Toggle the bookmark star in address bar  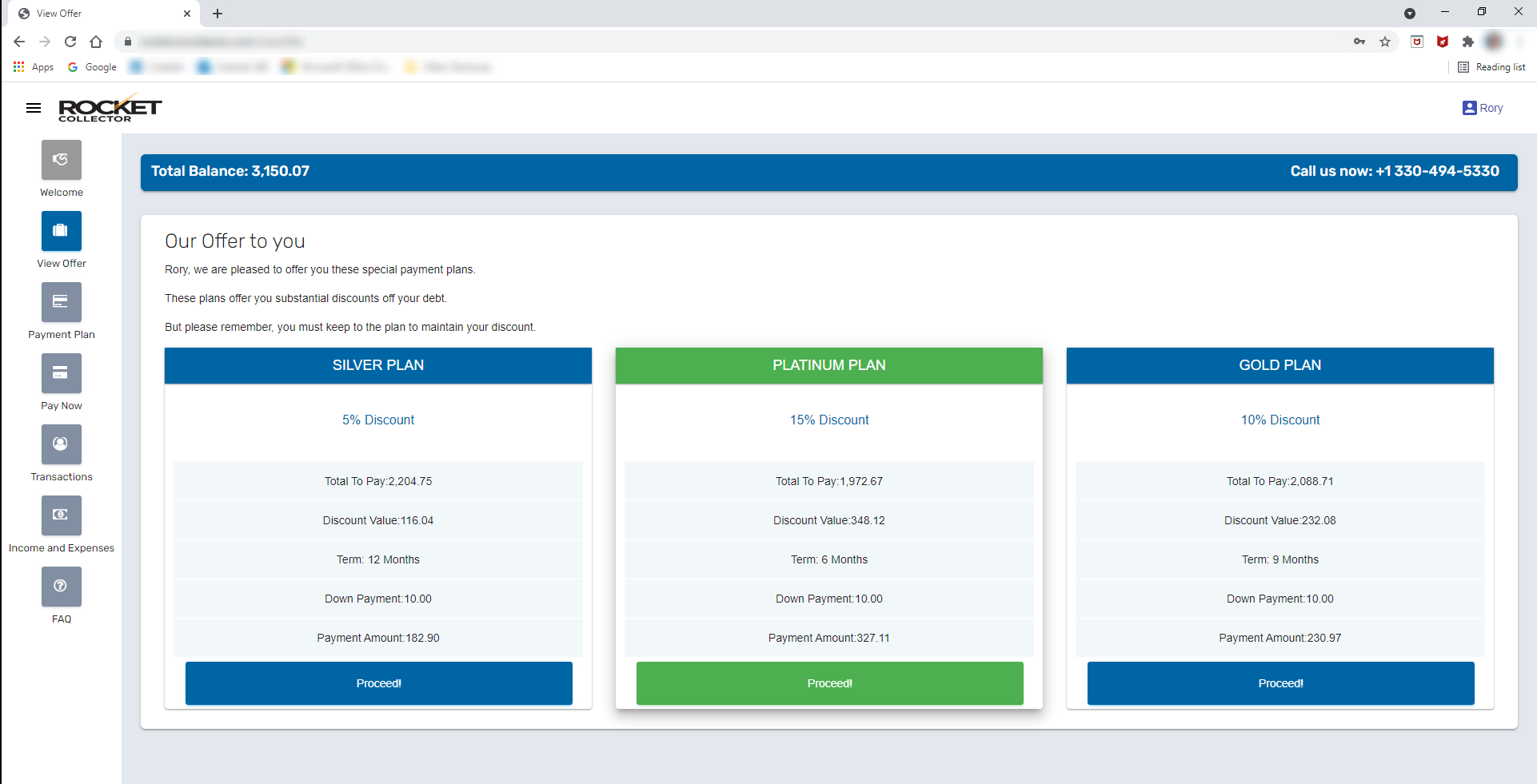[x=1386, y=42]
